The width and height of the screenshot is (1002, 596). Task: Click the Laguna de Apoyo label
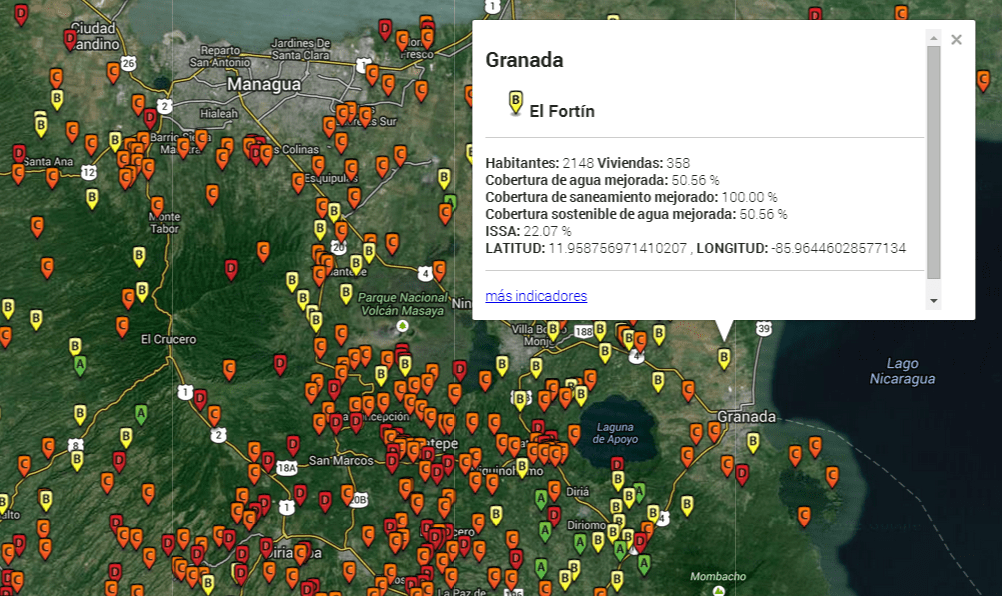[614, 433]
